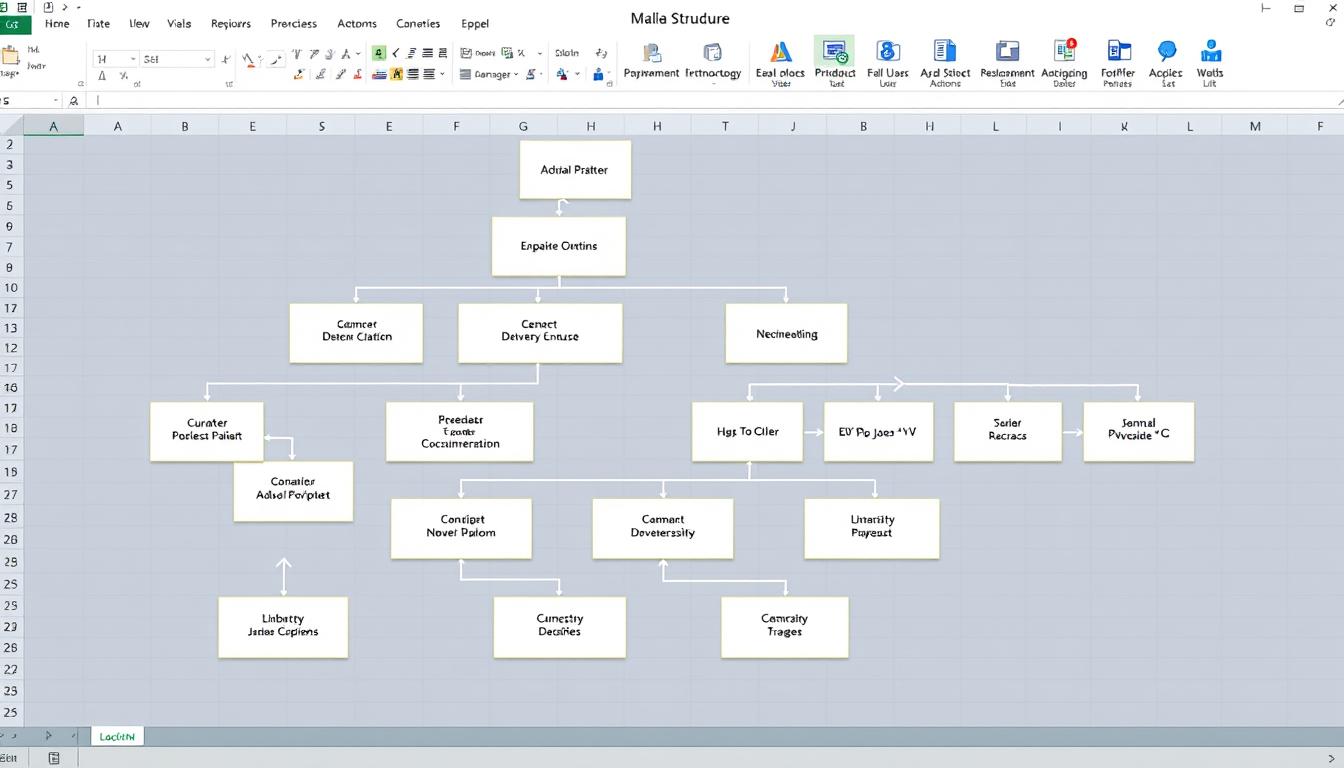Image resolution: width=1344 pixels, height=768 pixels.
Task: Select the highlighted column A header
Action: pos(53,126)
